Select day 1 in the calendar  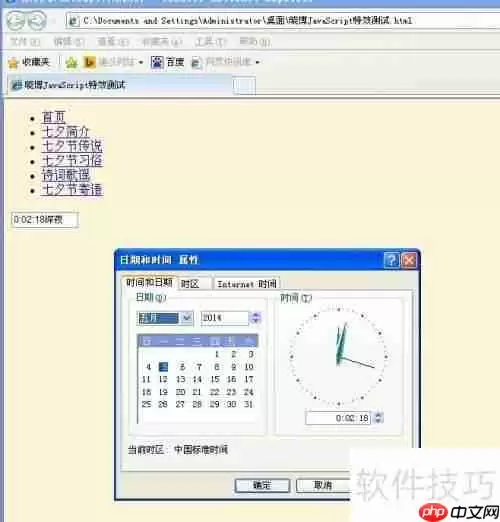(217, 354)
